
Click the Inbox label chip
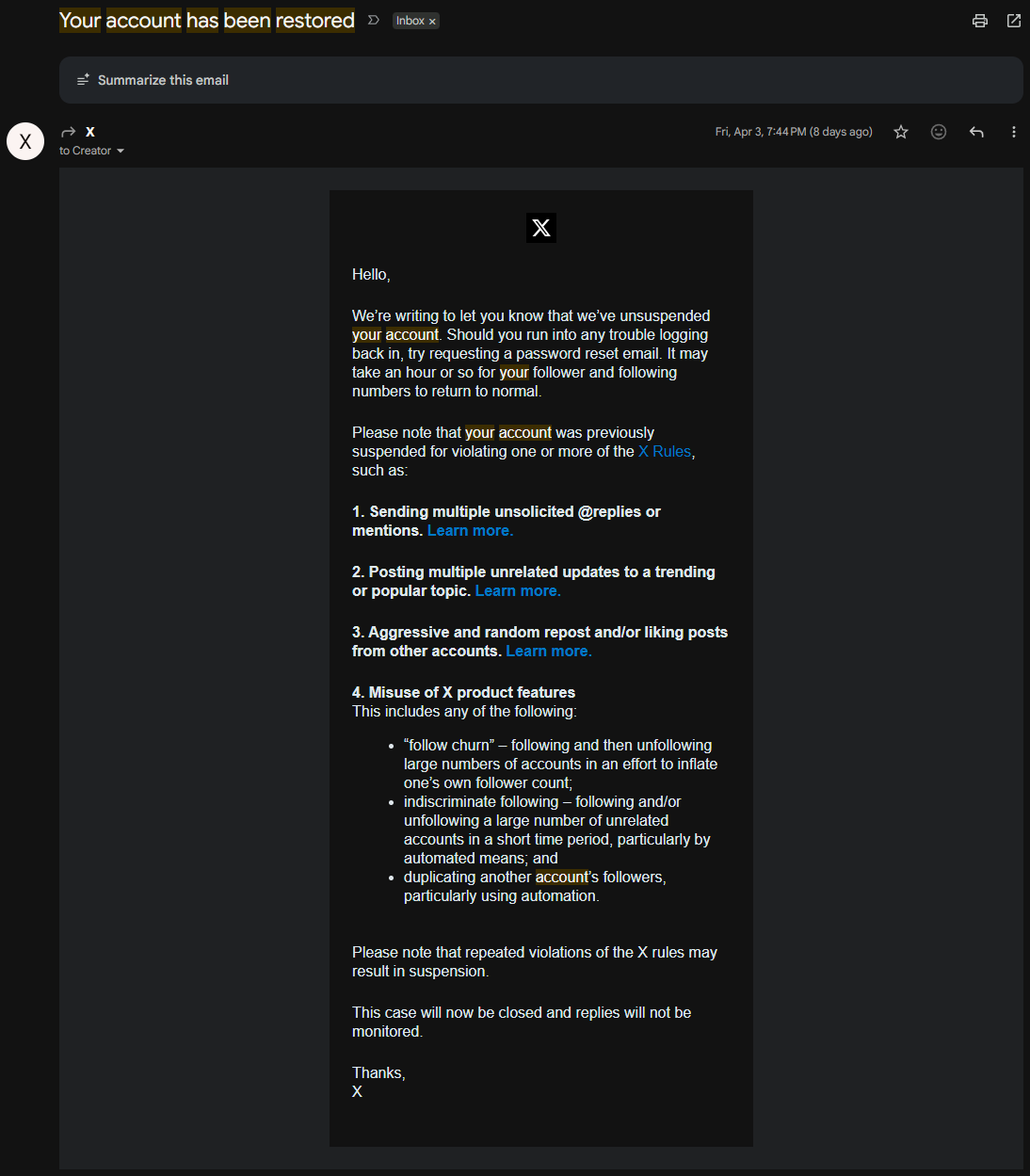[x=410, y=21]
